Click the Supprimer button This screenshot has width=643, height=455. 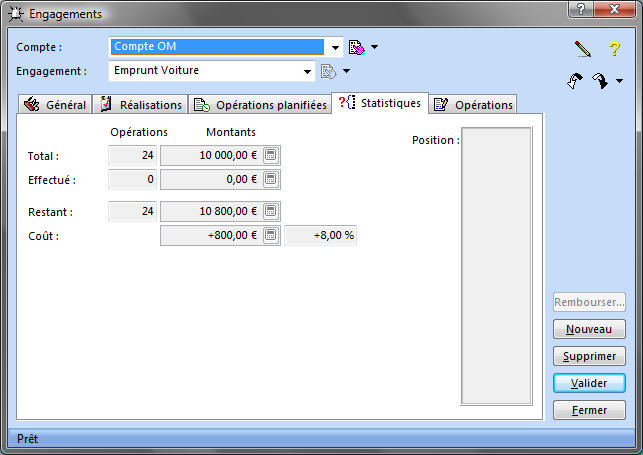[x=589, y=356]
